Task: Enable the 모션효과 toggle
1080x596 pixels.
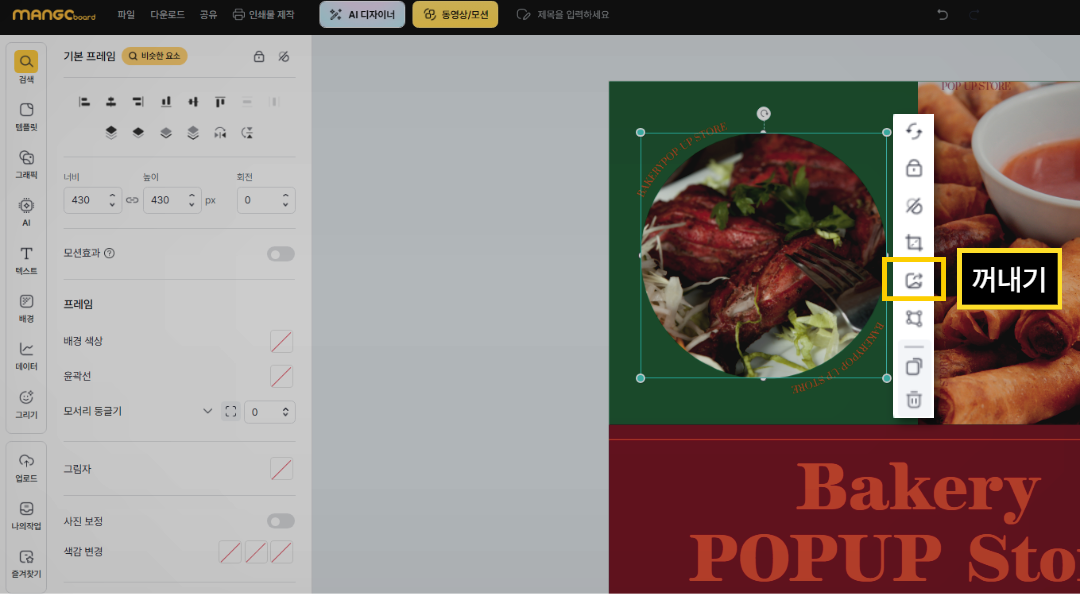Action: tap(280, 254)
